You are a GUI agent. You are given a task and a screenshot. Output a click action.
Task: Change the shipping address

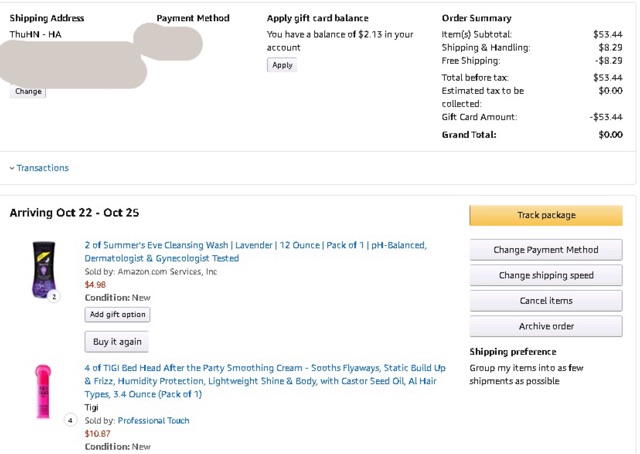28,91
